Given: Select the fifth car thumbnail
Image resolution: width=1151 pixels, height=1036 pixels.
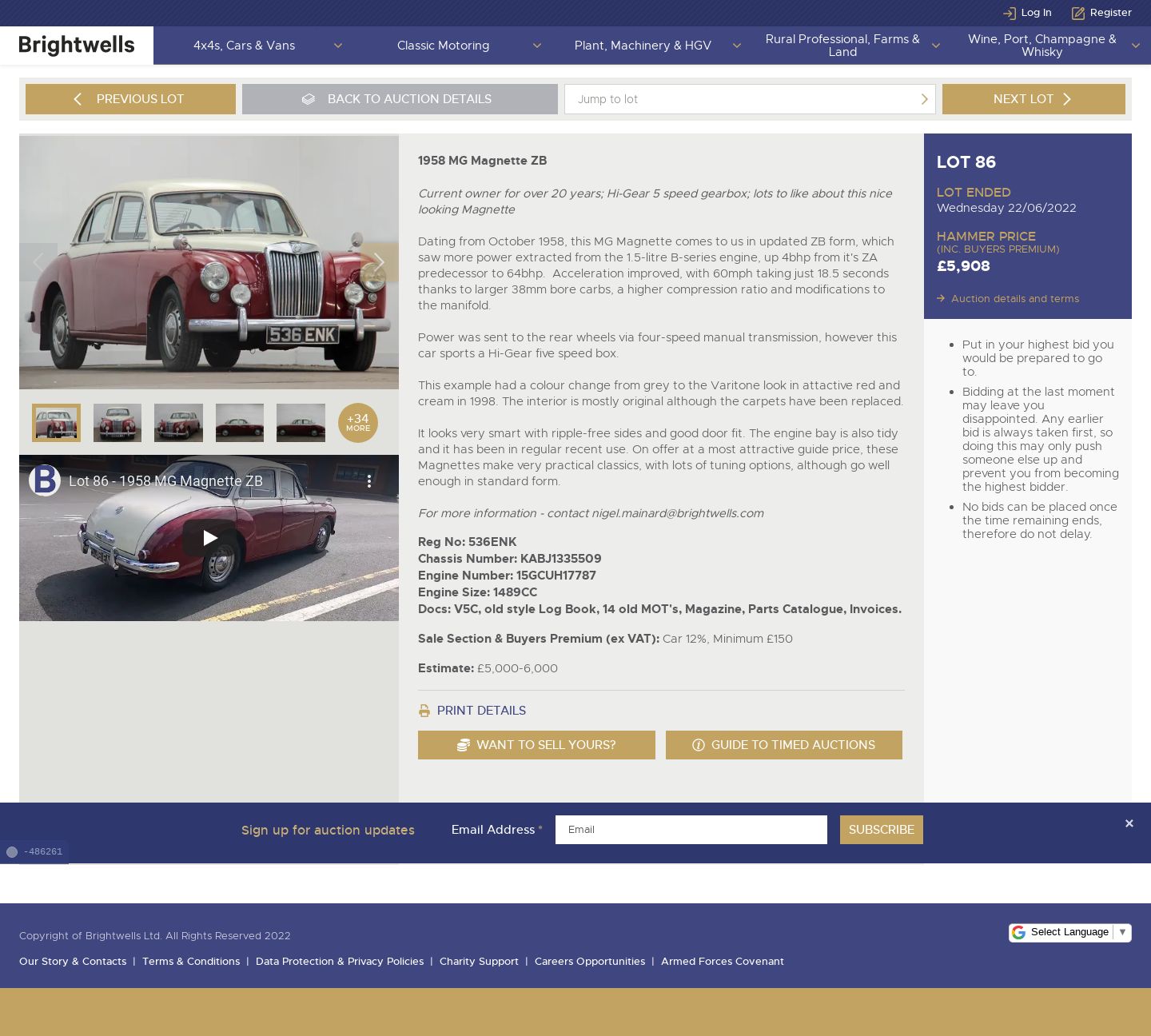Looking at the screenshot, I should [x=301, y=423].
